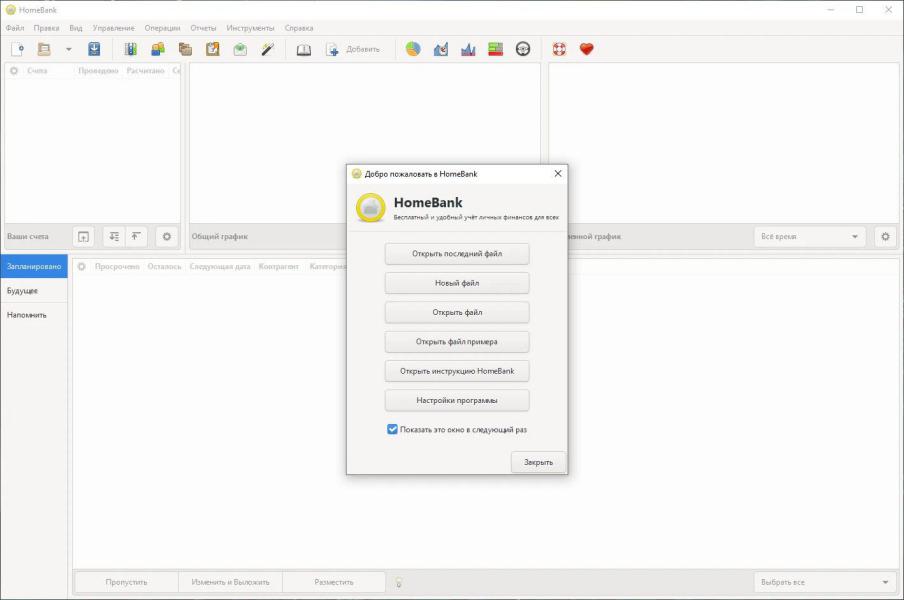Click the gear icon in accounts list header
Viewport: 904px width, 600px height.
pos(14,70)
